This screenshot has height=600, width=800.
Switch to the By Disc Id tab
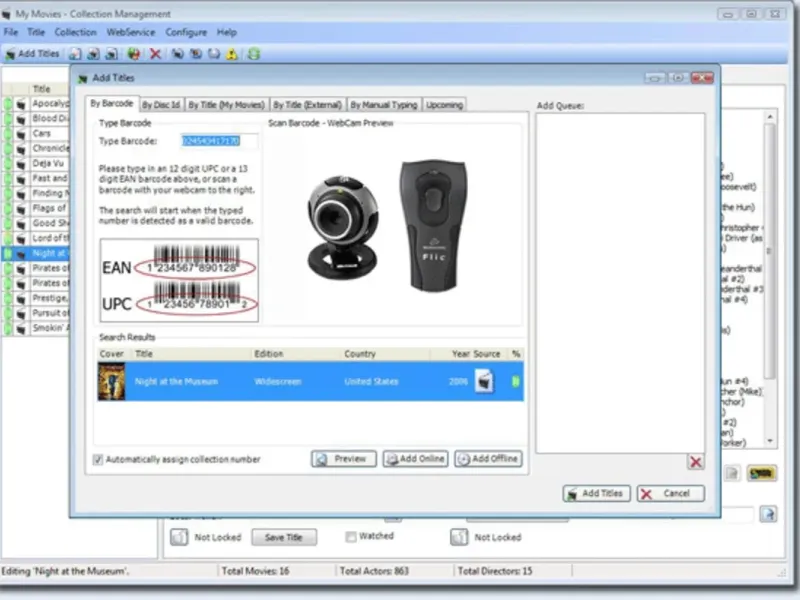click(x=161, y=105)
